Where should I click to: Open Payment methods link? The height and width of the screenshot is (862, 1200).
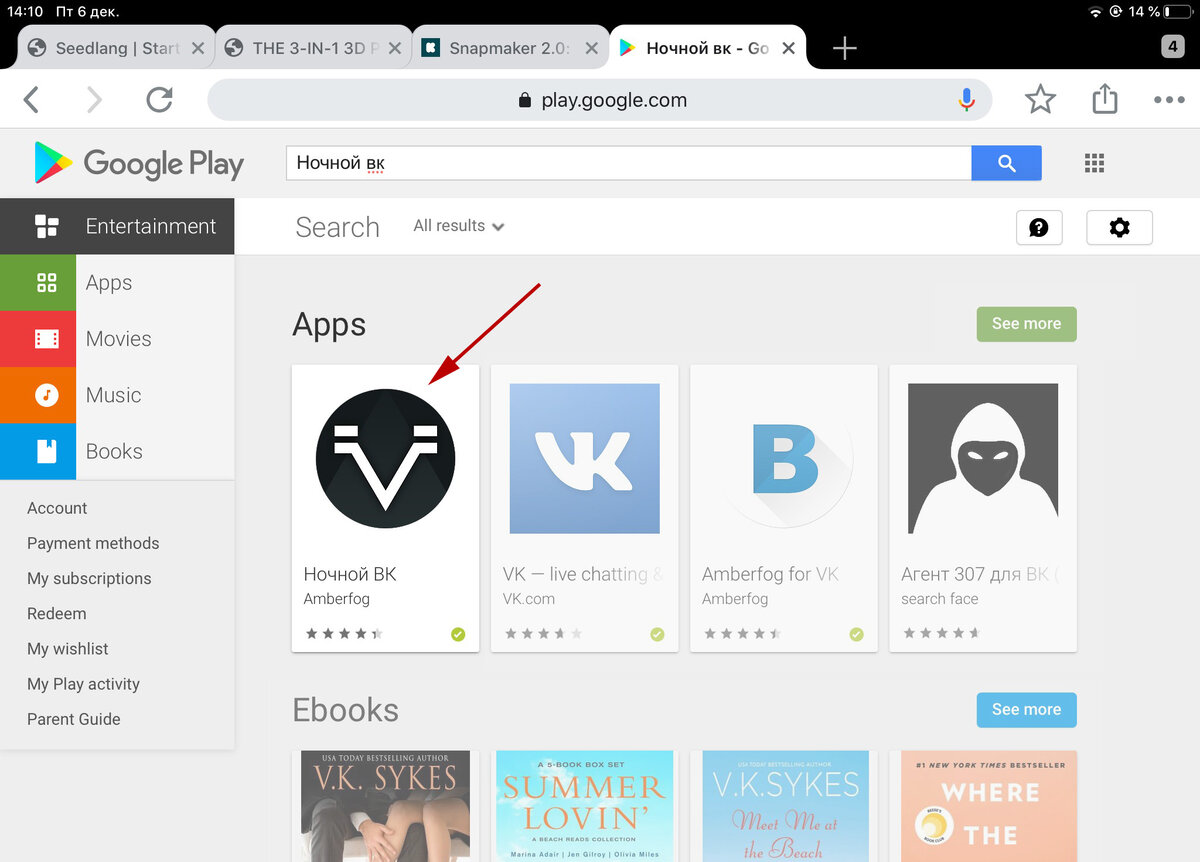pos(93,543)
